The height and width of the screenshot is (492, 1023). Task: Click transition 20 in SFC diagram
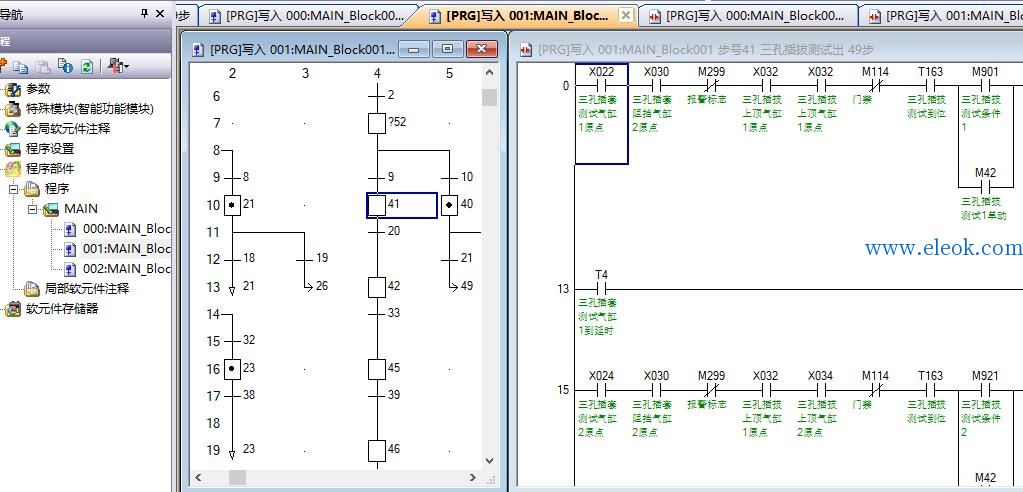377,232
